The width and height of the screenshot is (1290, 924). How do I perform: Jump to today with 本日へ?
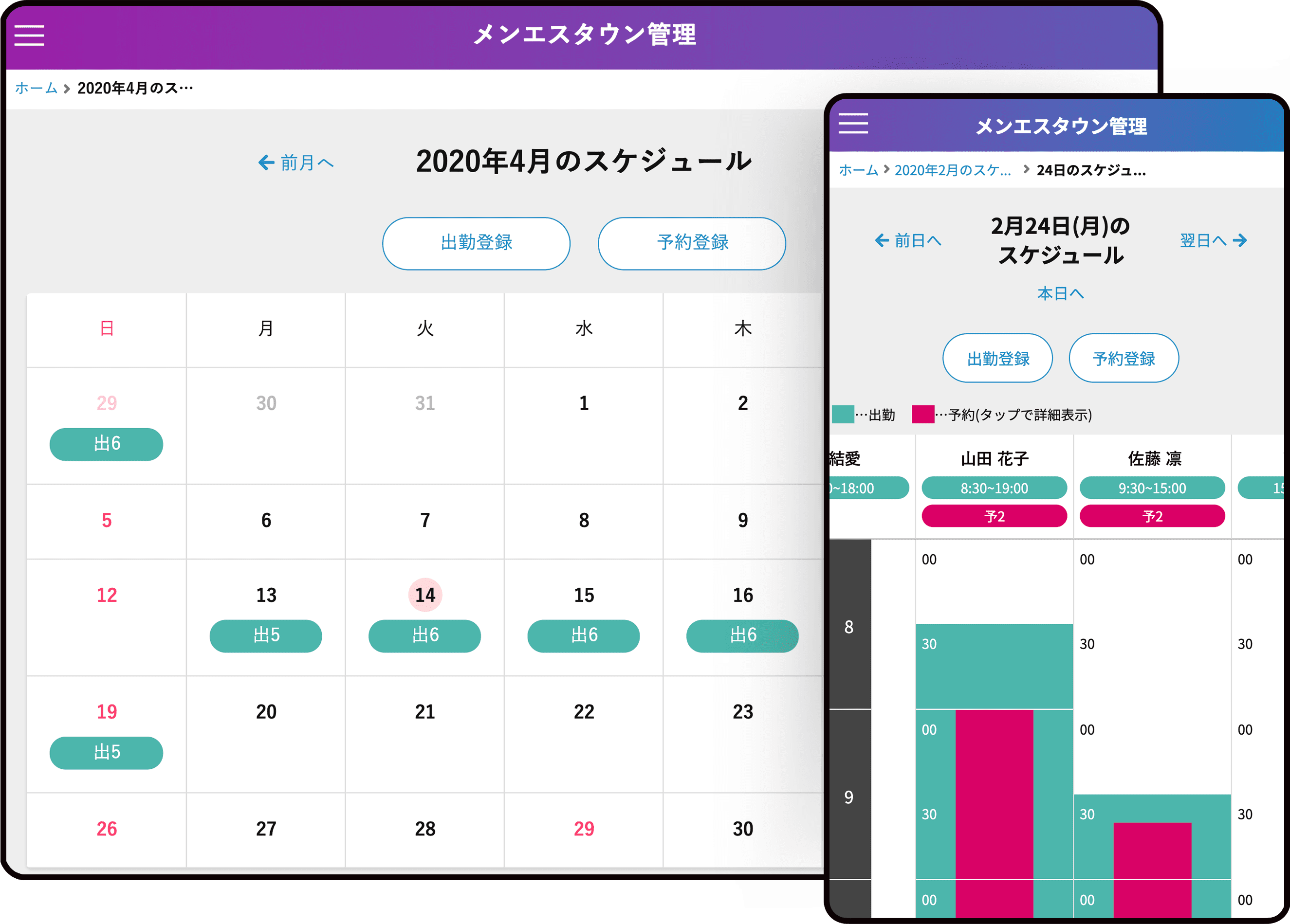pyautogui.click(x=1060, y=293)
